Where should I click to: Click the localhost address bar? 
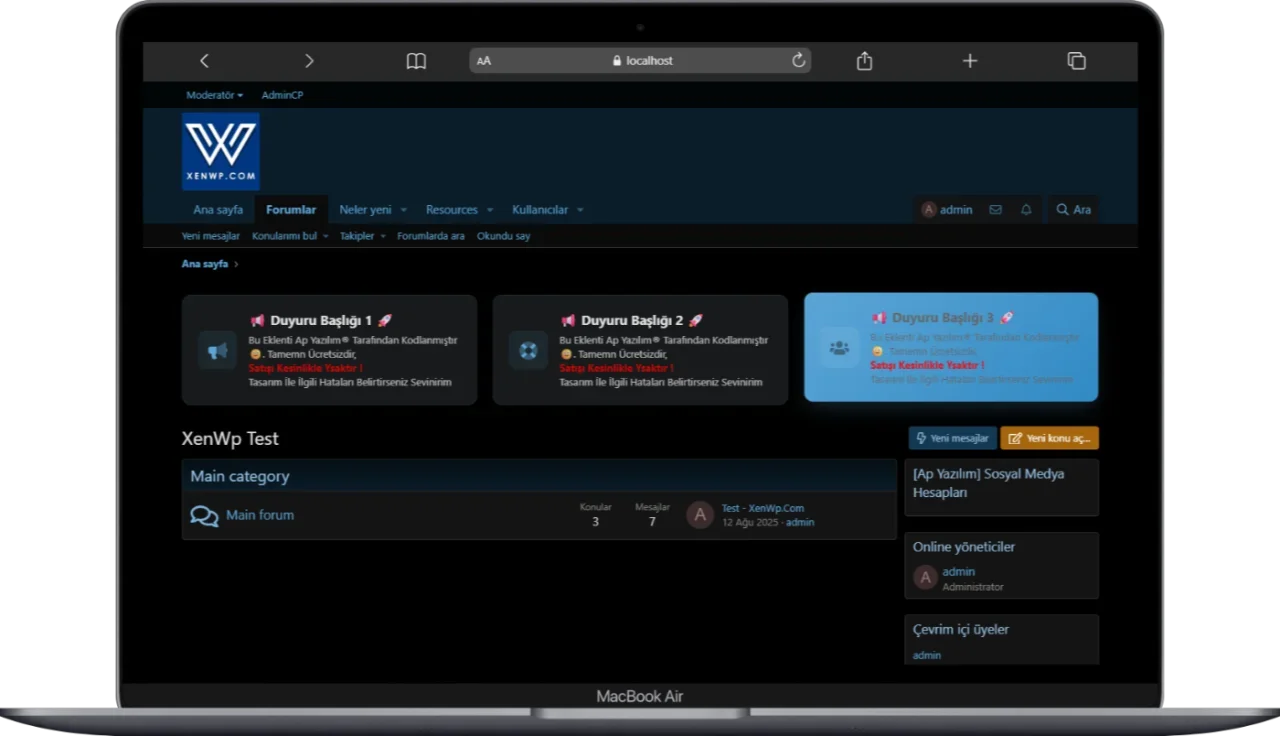tap(642, 61)
